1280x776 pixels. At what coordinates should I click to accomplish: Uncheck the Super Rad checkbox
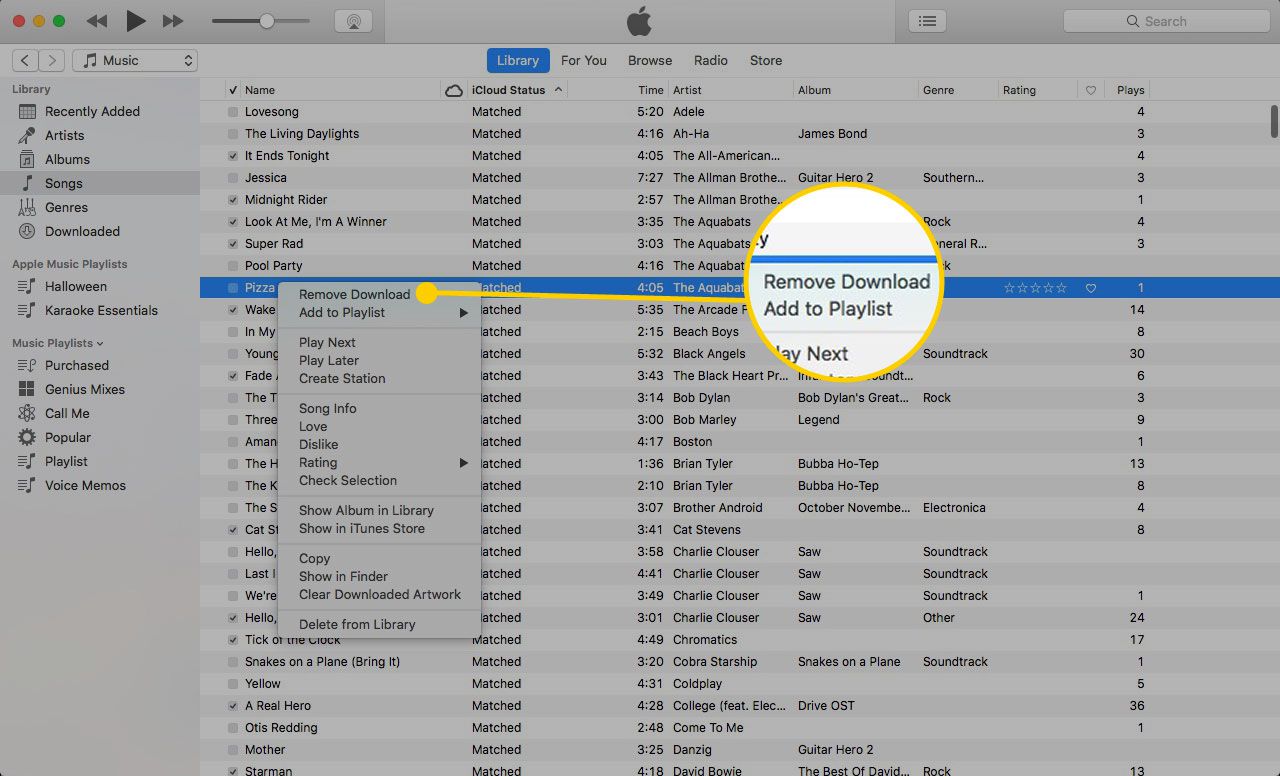tap(233, 244)
